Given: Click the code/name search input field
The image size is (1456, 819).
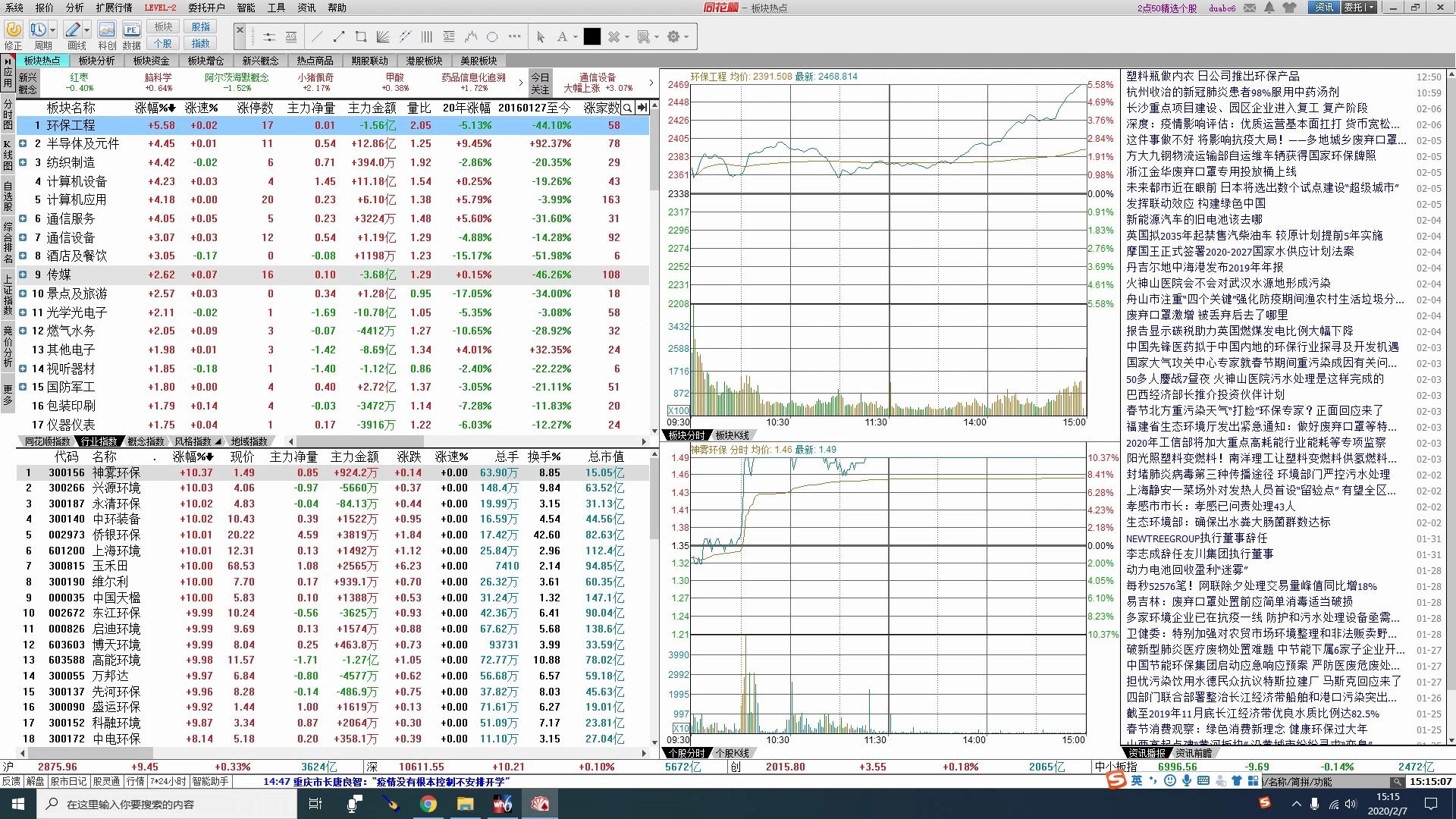Looking at the screenshot, I should [x=1326, y=781].
